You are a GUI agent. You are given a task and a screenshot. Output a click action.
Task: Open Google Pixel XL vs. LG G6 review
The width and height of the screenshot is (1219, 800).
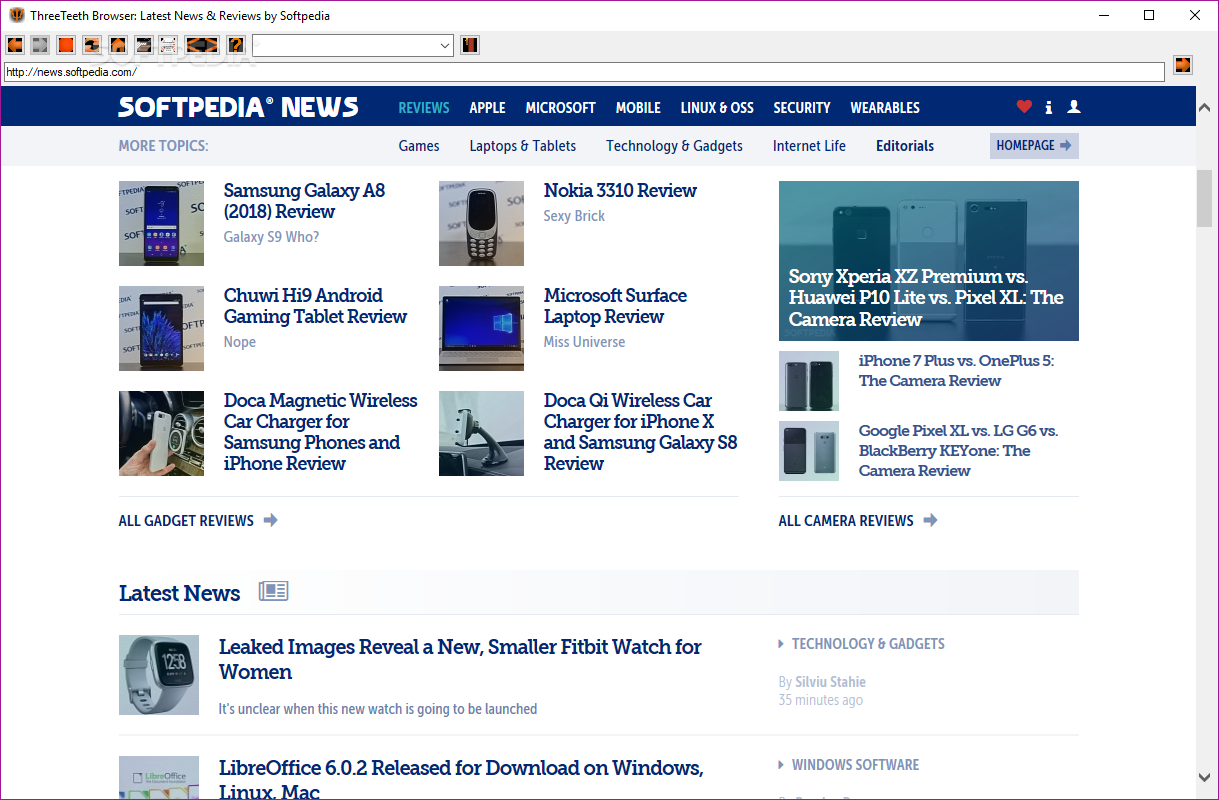click(x=958, y=451)
